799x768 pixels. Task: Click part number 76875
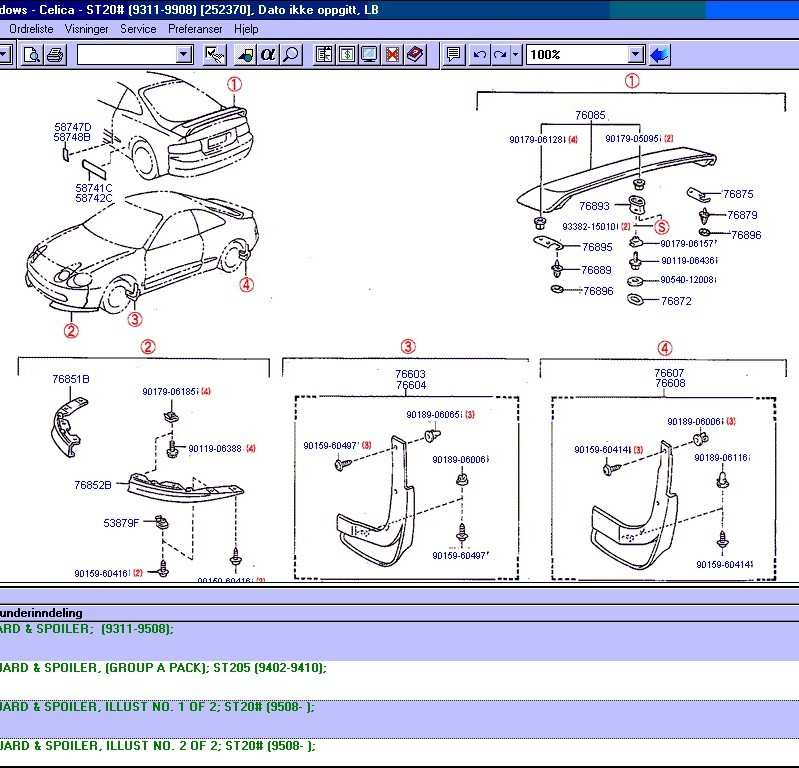click(738, 194)
